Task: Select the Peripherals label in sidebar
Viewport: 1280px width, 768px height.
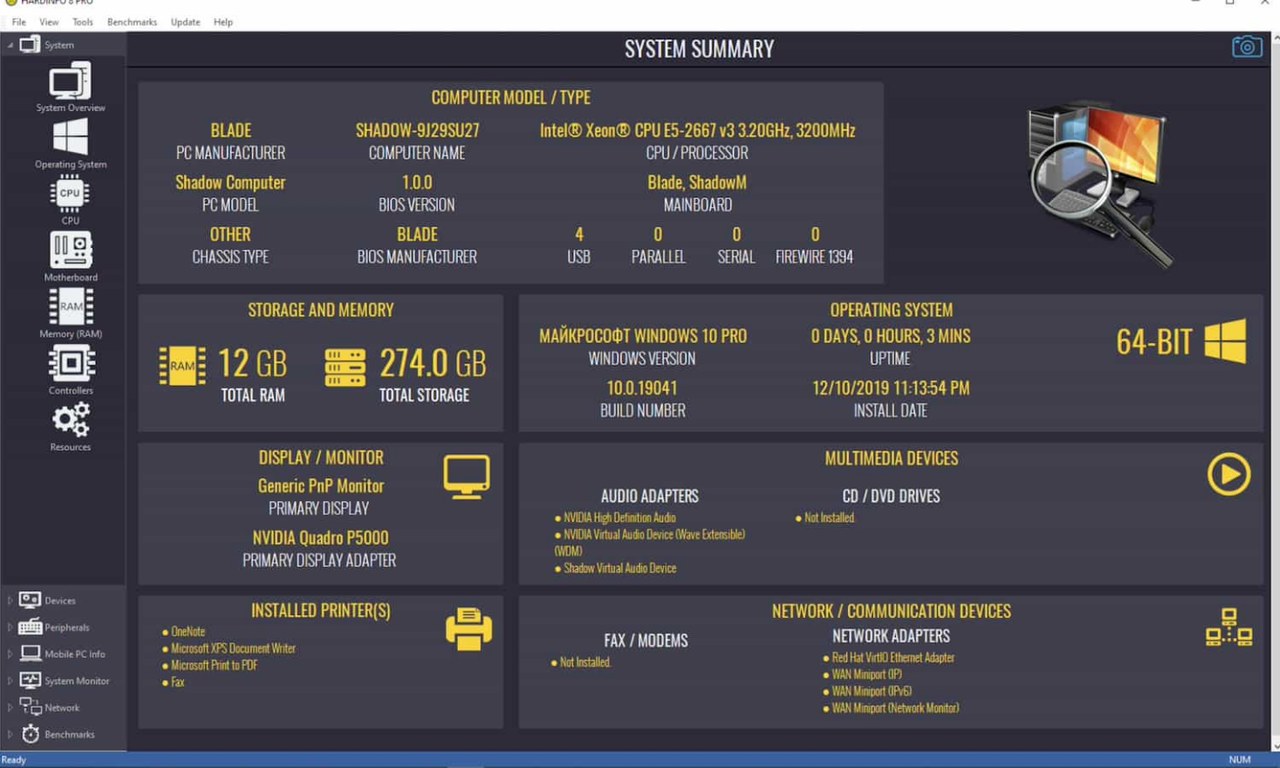Action: pyautogui.click(x=67, y=628)
